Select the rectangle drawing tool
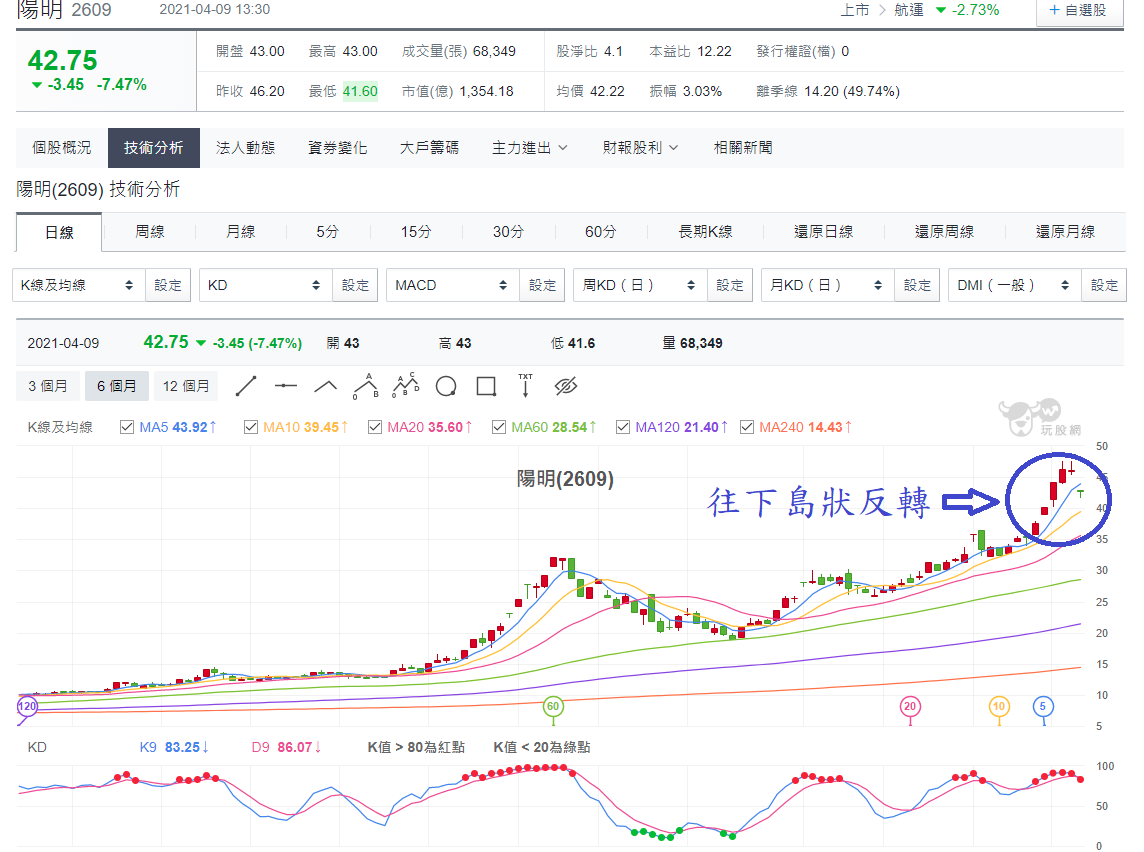 tap(486, 387)
